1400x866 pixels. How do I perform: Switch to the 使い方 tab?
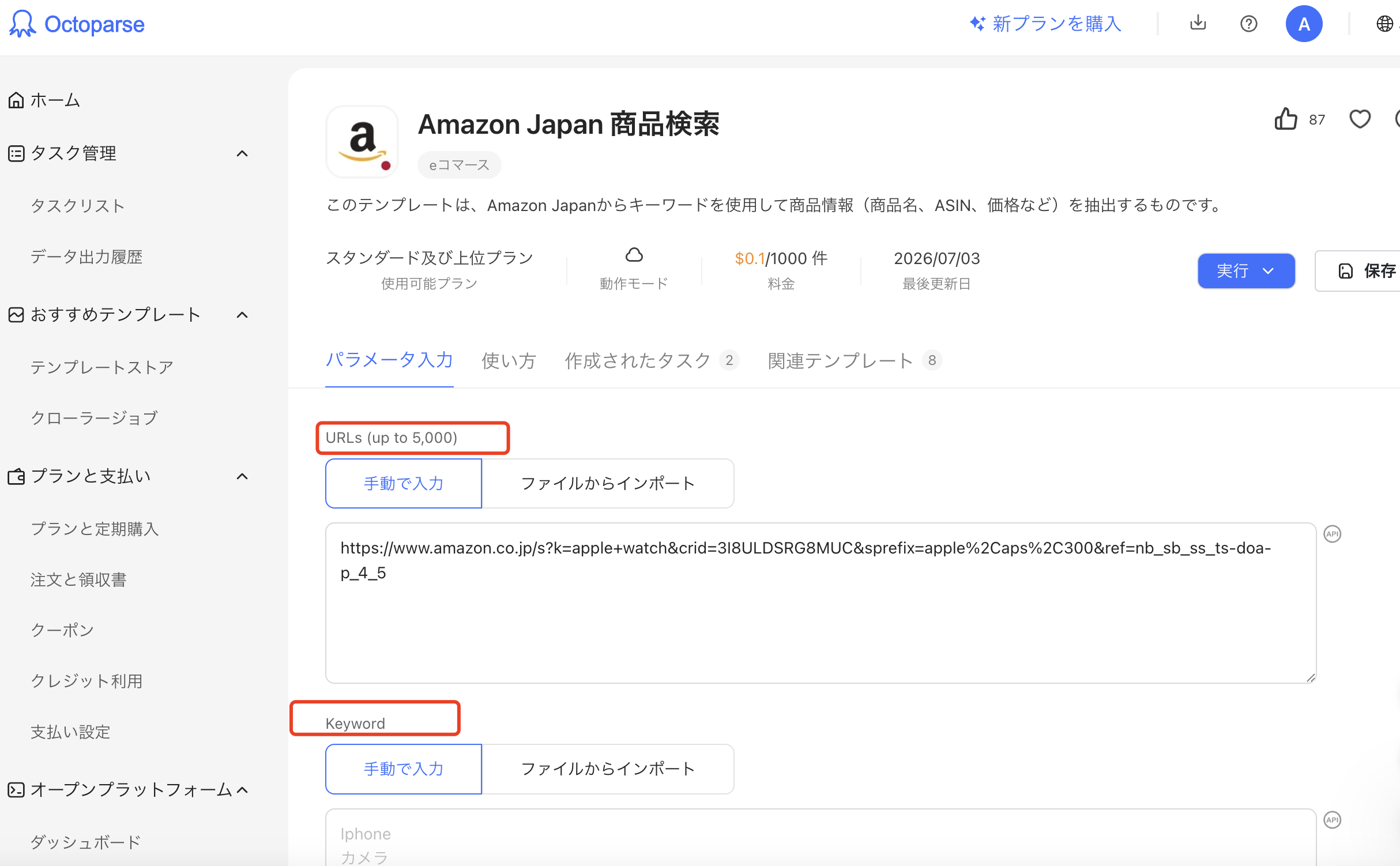509,360
